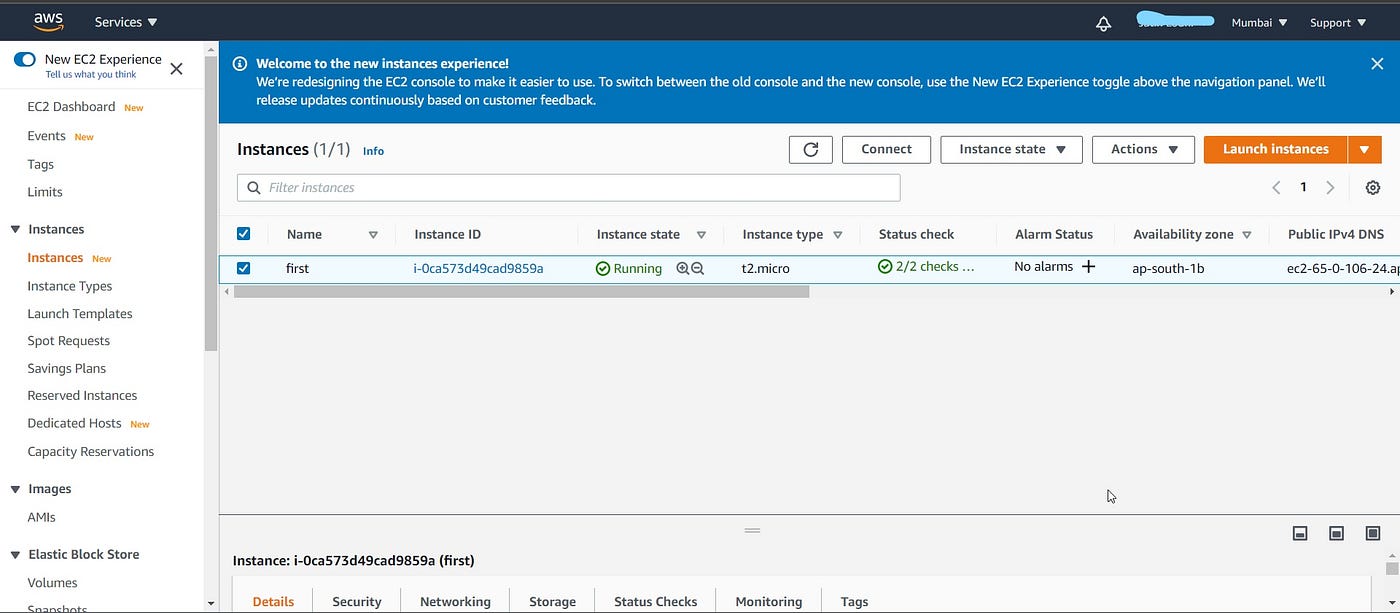Image resolution: width=1400 pixels, height=613 pixels.
Task: Sort by the Instance type column arrow
Action: pos(838,235)
